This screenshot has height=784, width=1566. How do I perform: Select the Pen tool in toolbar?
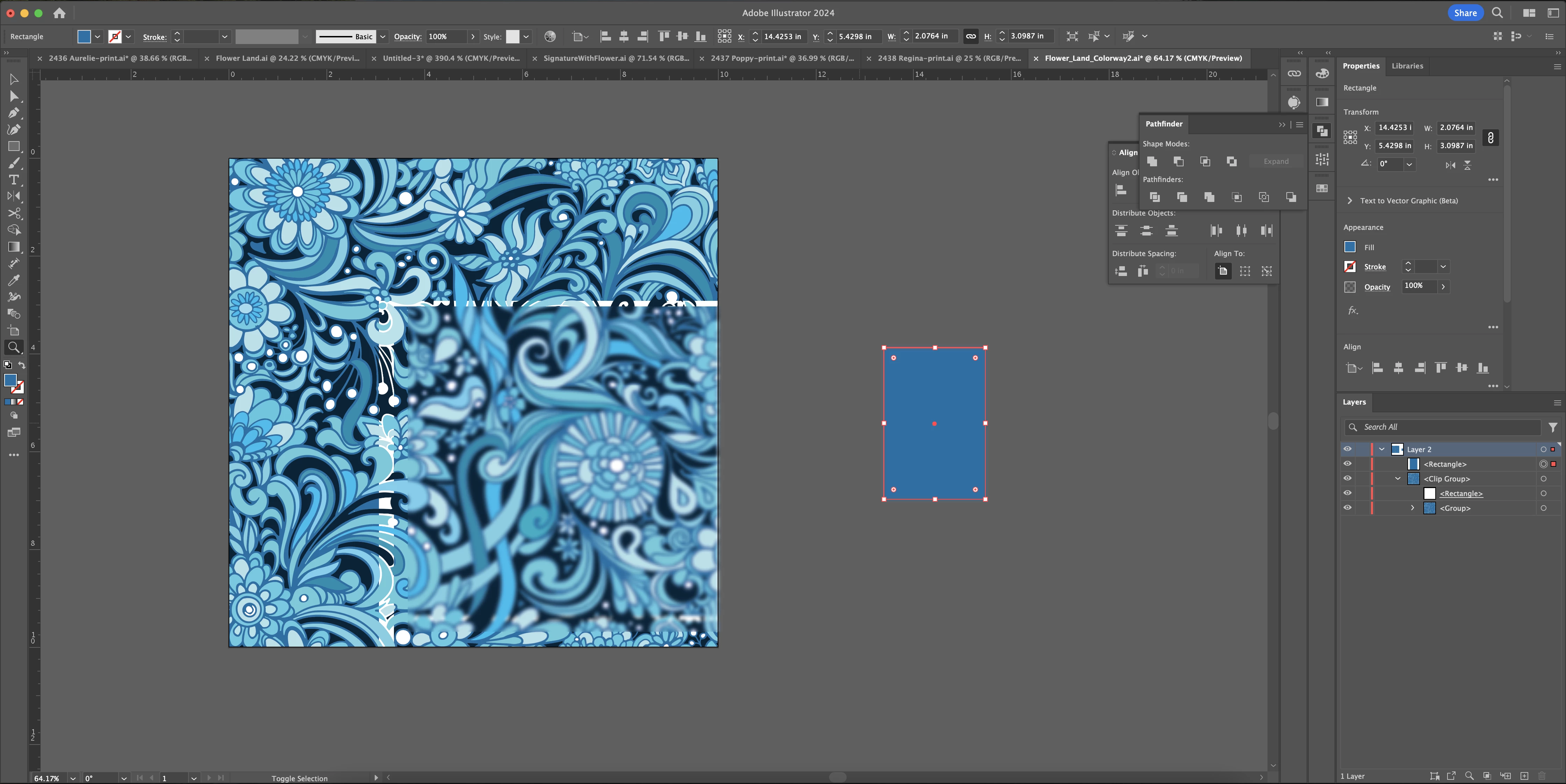coord(13,113)
